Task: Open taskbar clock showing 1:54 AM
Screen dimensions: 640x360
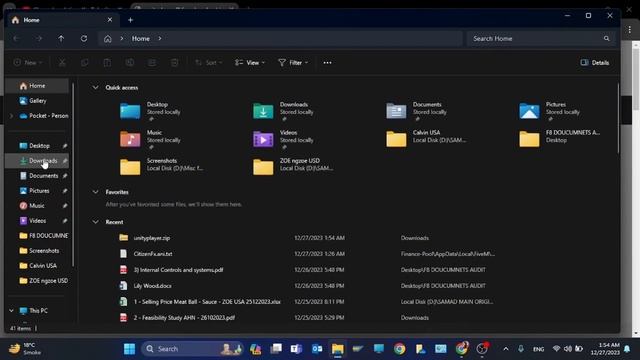Action: tap(604, 349)
